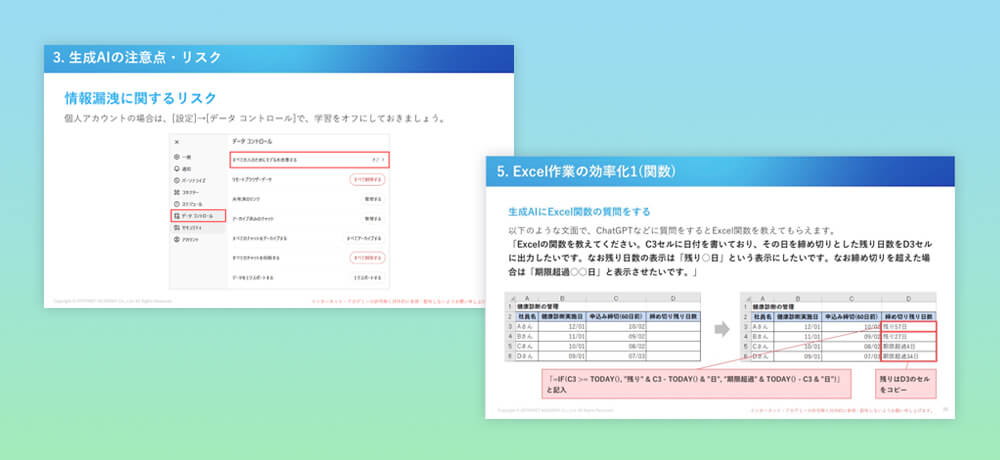Image resolution: width=1000 pixels, height=460 pixels.
Task: Click the slide title 3. 生成AIの注意点・リスク
Action: [137, 57]
